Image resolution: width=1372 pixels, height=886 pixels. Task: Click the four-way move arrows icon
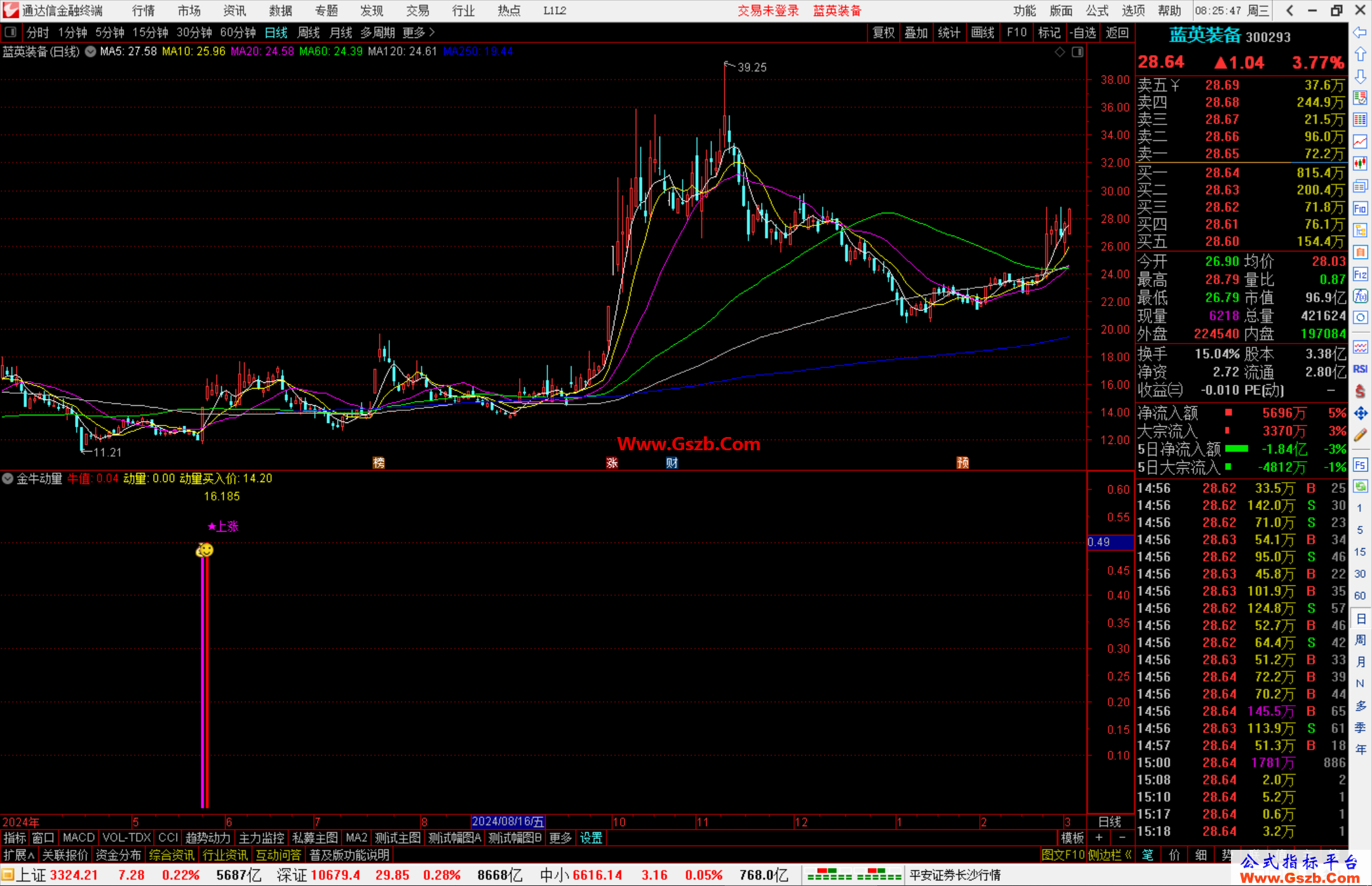1360,413
